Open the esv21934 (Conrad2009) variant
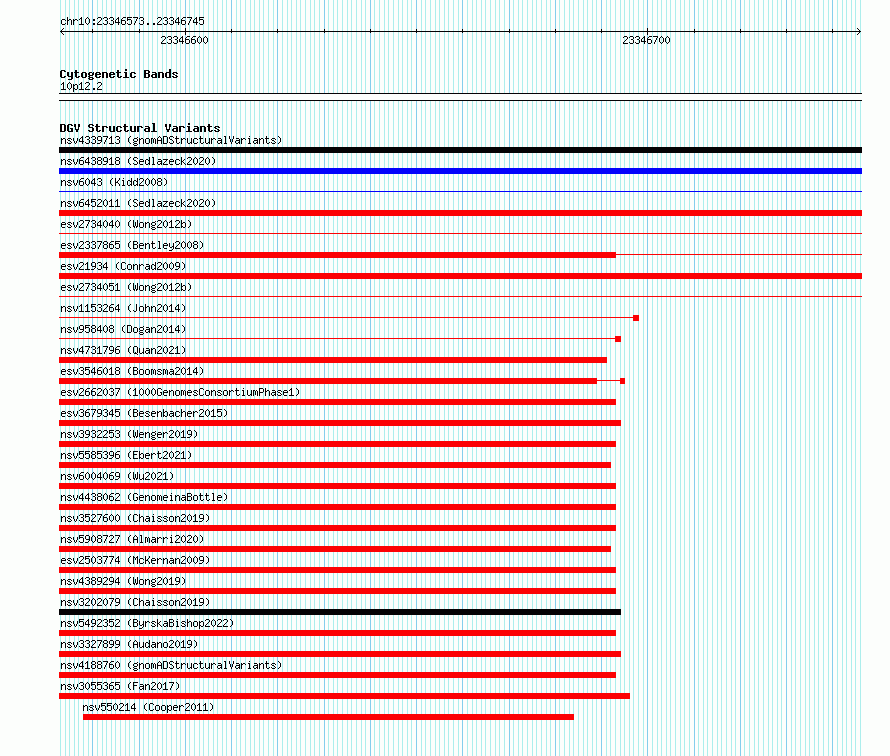Image resolution: width=890 pixels, height=756 pixels. point(123,266)
